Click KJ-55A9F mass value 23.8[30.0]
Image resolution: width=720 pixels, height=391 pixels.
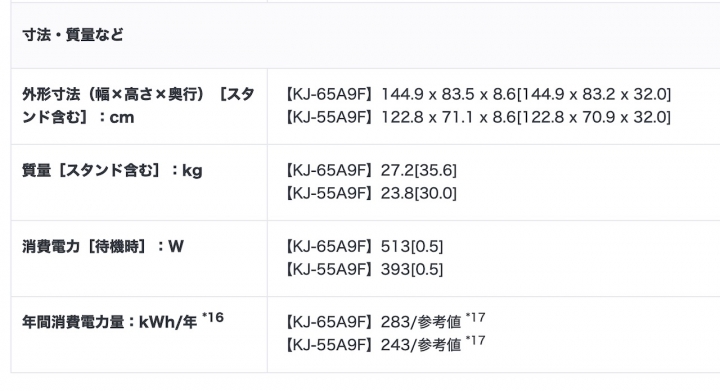[418, 193]
